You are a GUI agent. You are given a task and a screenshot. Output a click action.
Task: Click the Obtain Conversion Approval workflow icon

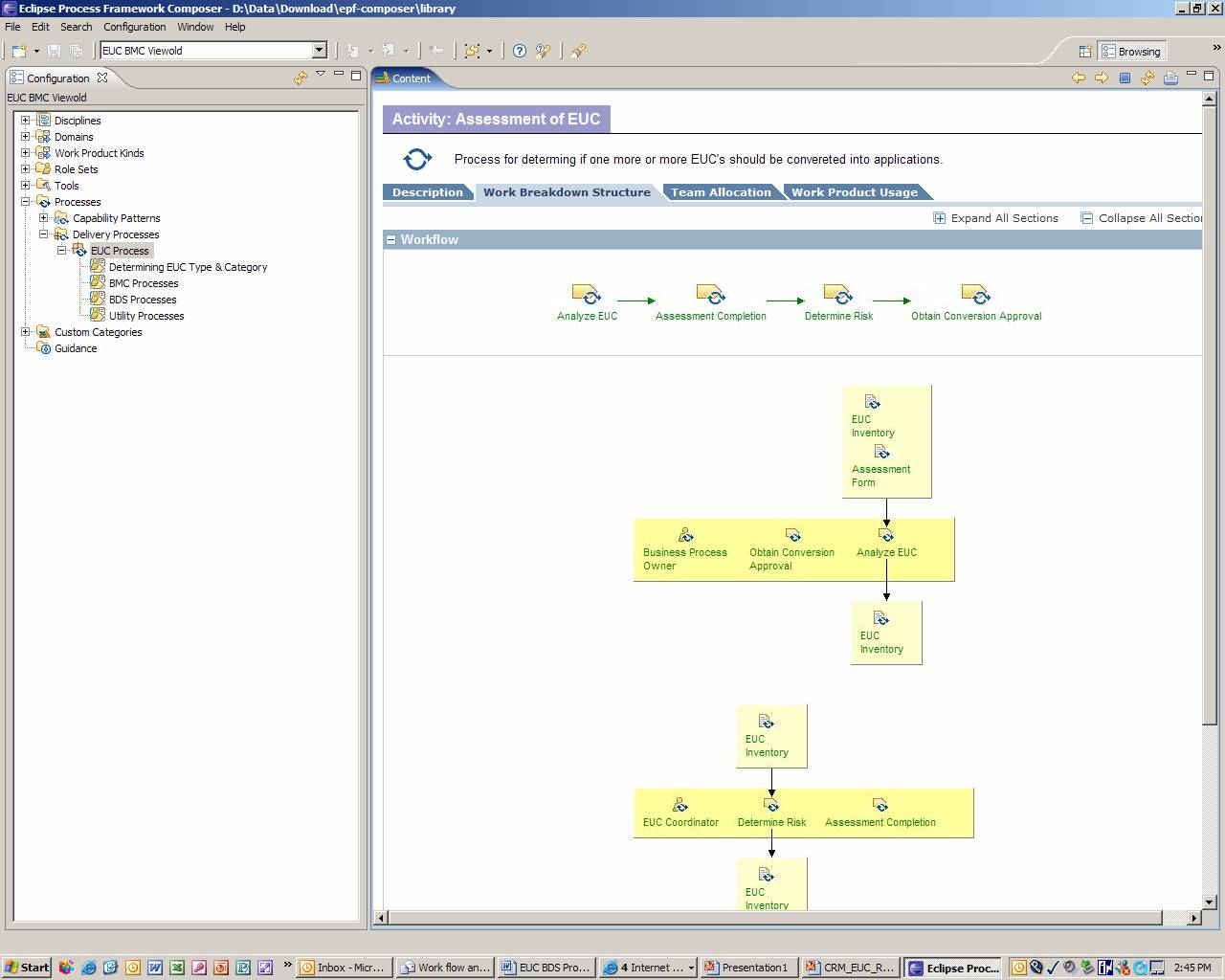point(974,295)
